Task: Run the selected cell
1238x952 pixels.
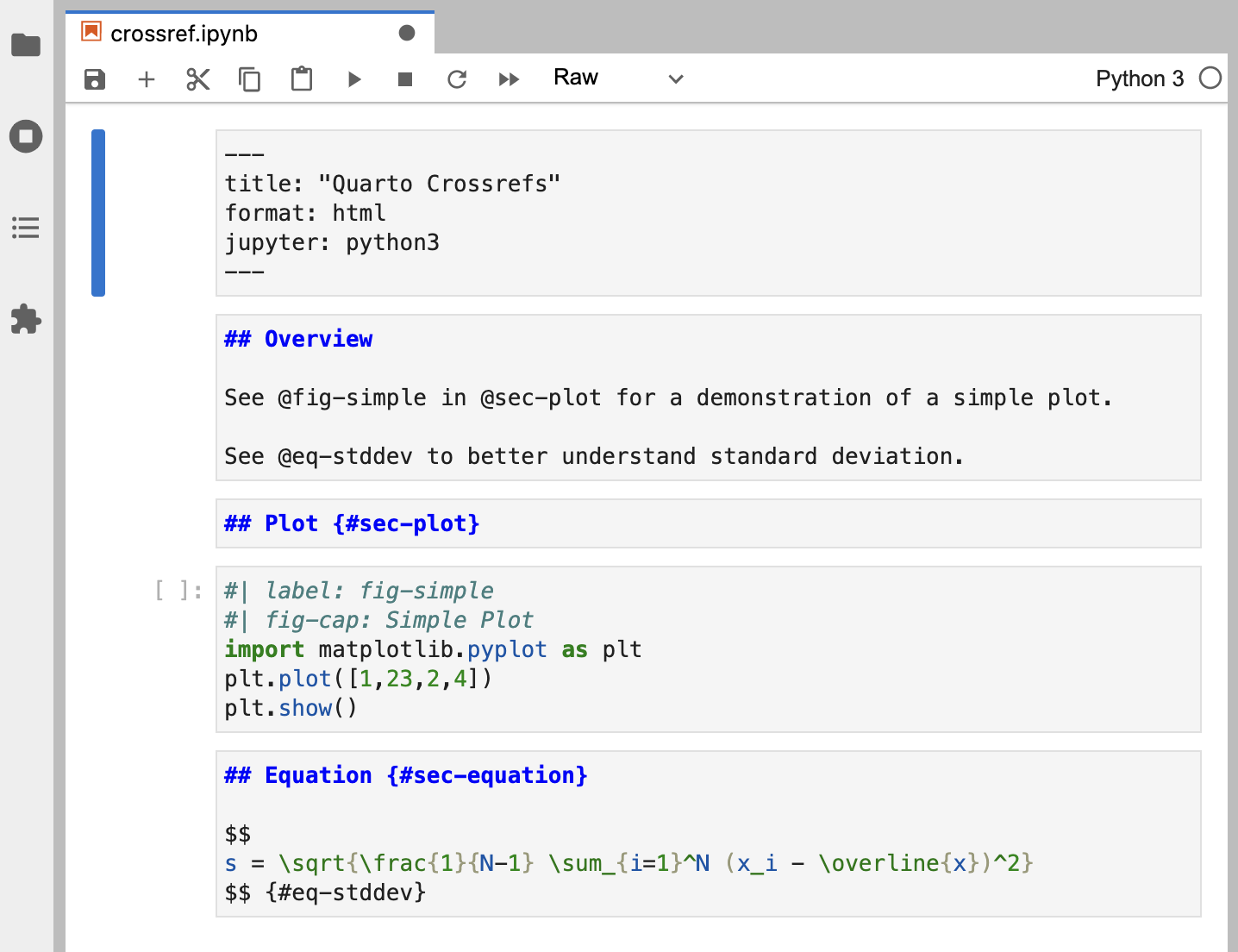Action: point(353,79)
